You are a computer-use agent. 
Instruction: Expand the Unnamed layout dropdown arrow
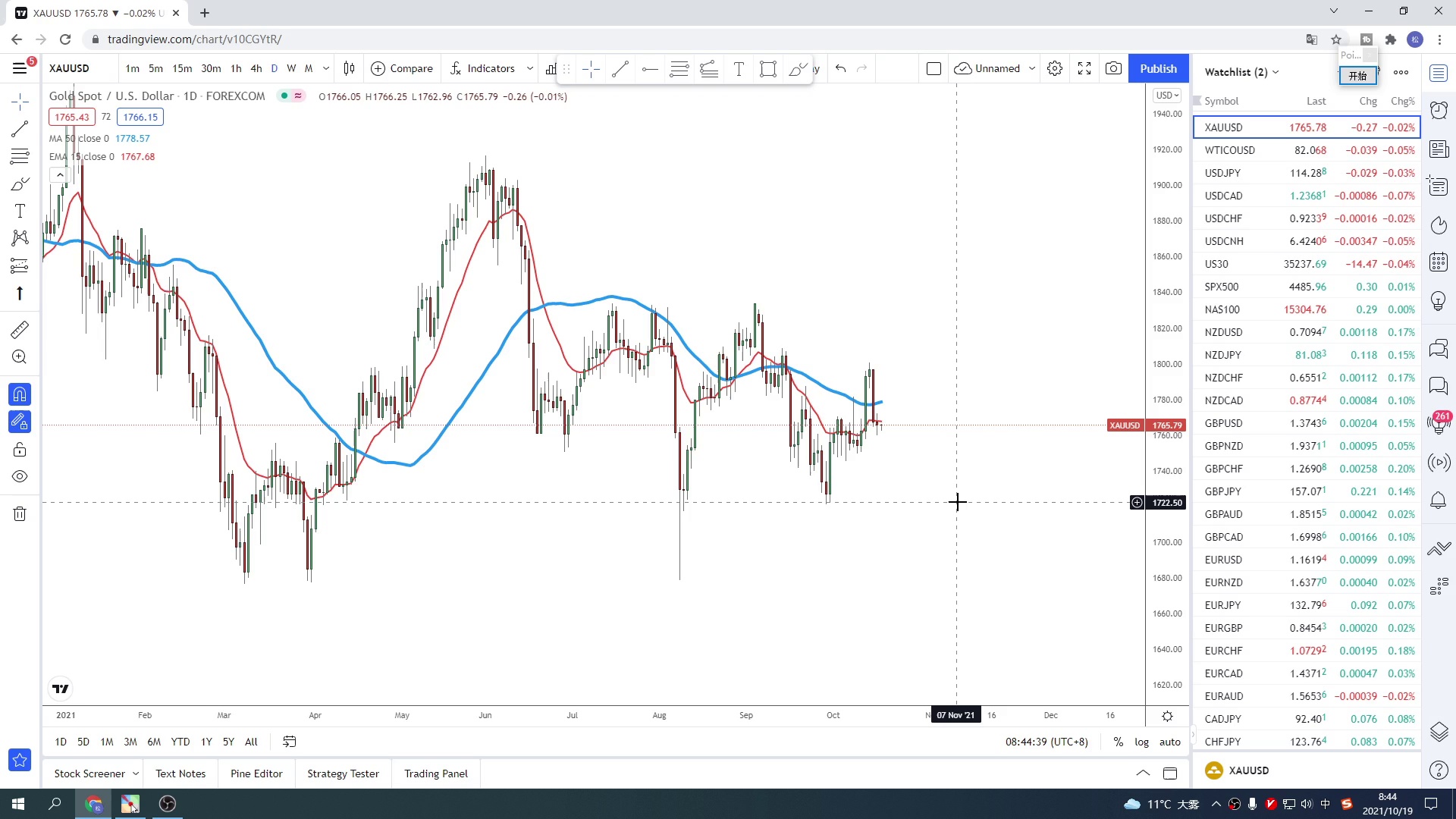tap(1032, 68)
